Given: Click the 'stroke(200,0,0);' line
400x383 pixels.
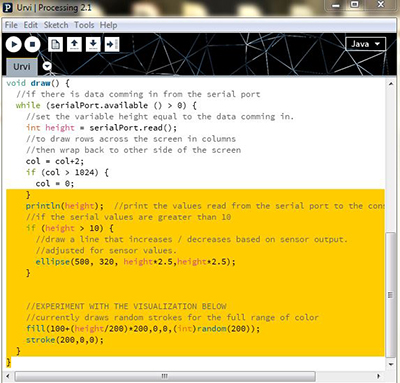Looking at the screenshot, I should coord(65,340).
